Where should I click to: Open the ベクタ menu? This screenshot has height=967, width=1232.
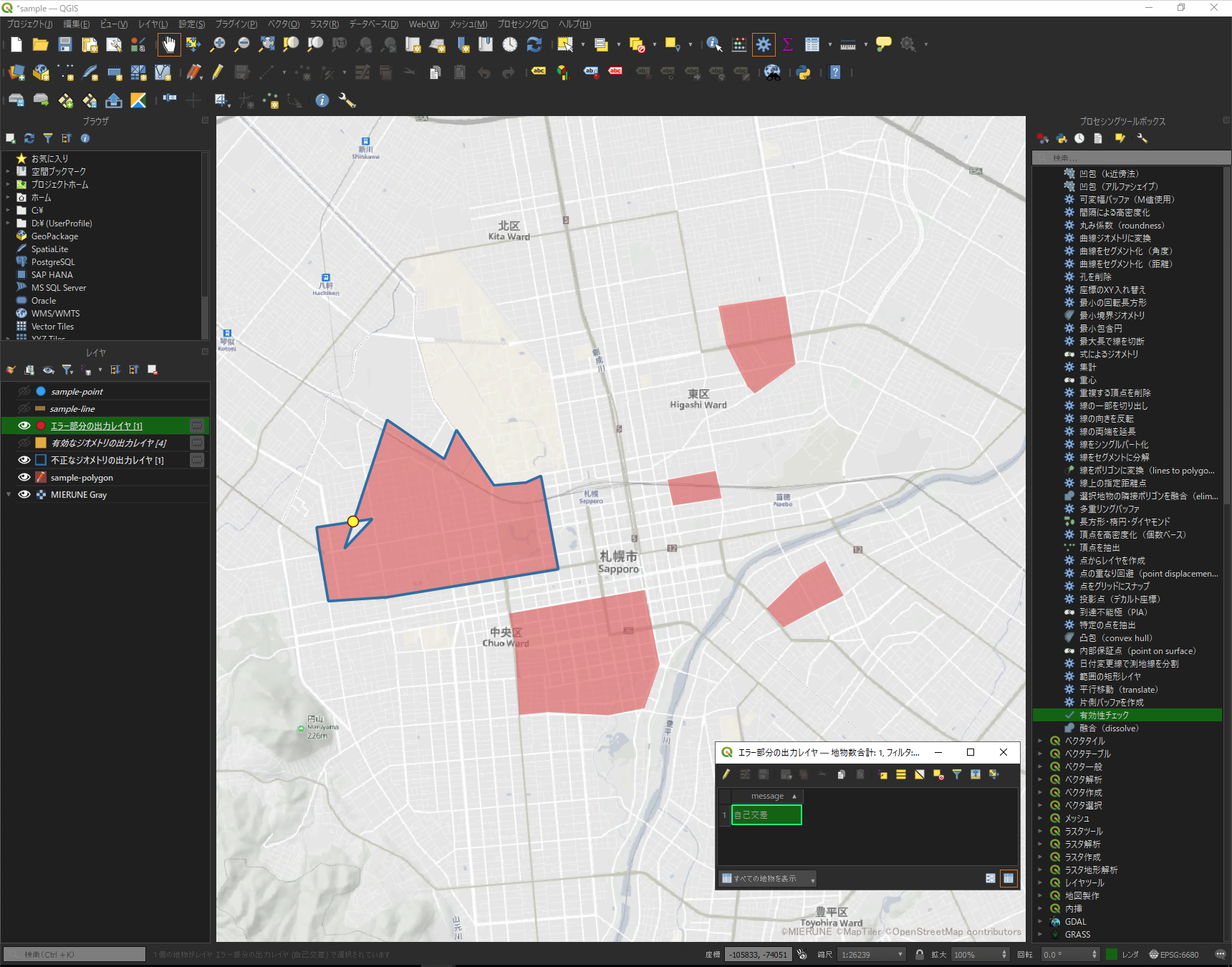[284, 24]
